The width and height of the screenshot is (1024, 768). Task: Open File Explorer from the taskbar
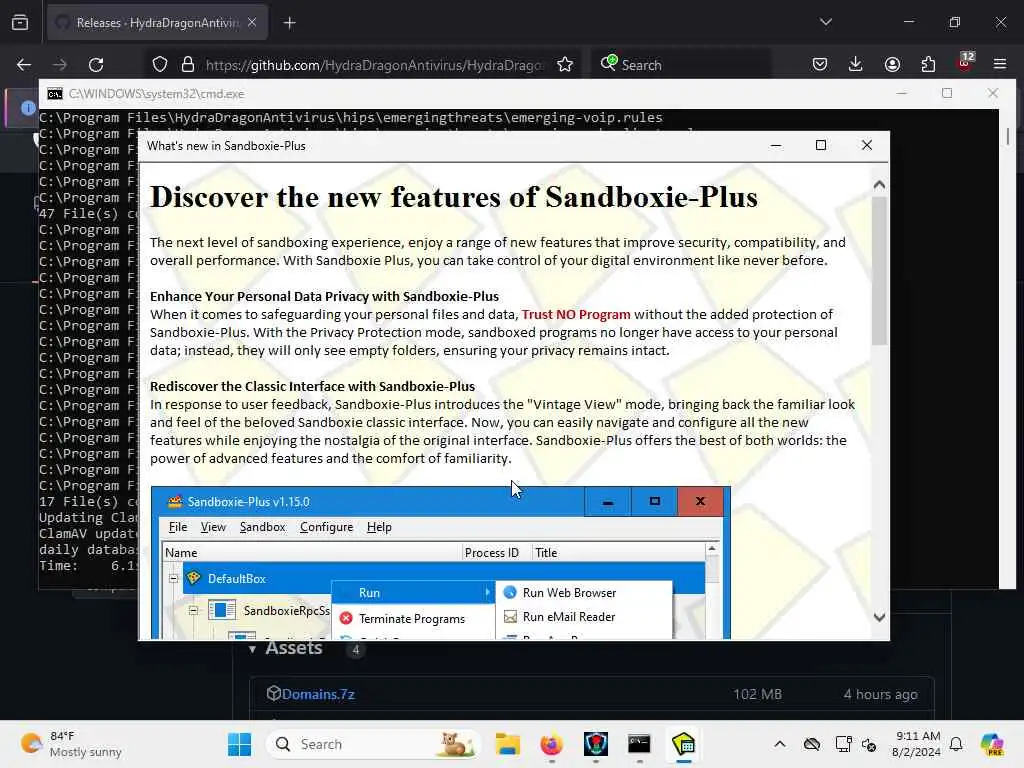[507, 744]
